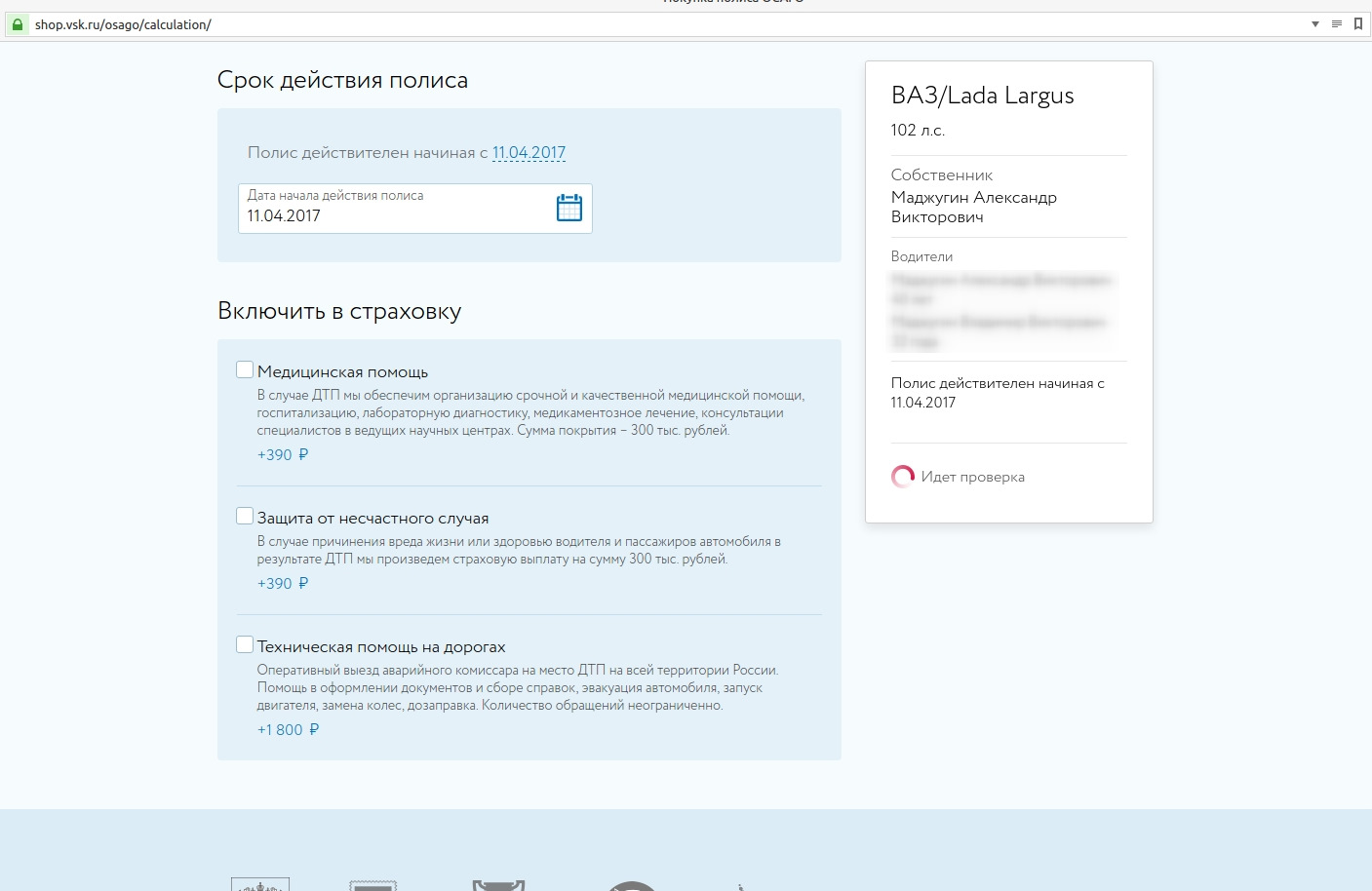Bookmark this page using the bookmark icon
Screen dimensions: 1372x891
(x=1357, y=24)
